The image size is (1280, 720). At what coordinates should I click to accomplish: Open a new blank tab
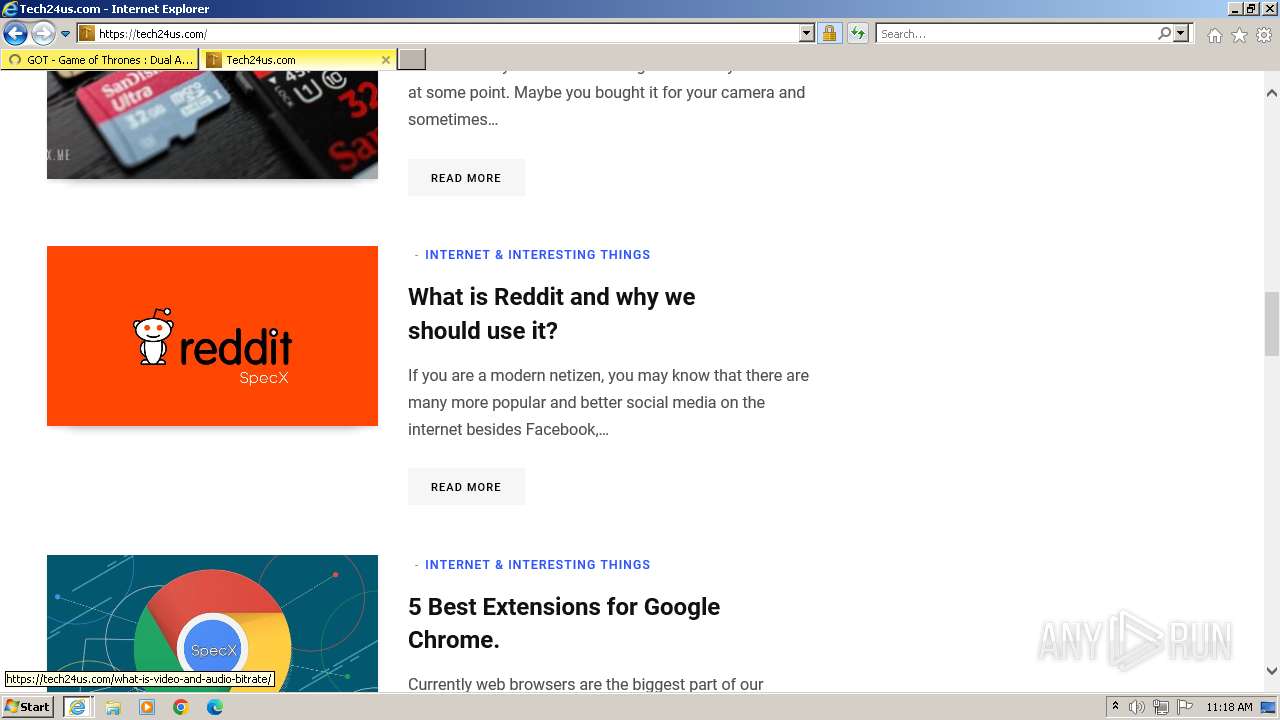pos(412,60)
